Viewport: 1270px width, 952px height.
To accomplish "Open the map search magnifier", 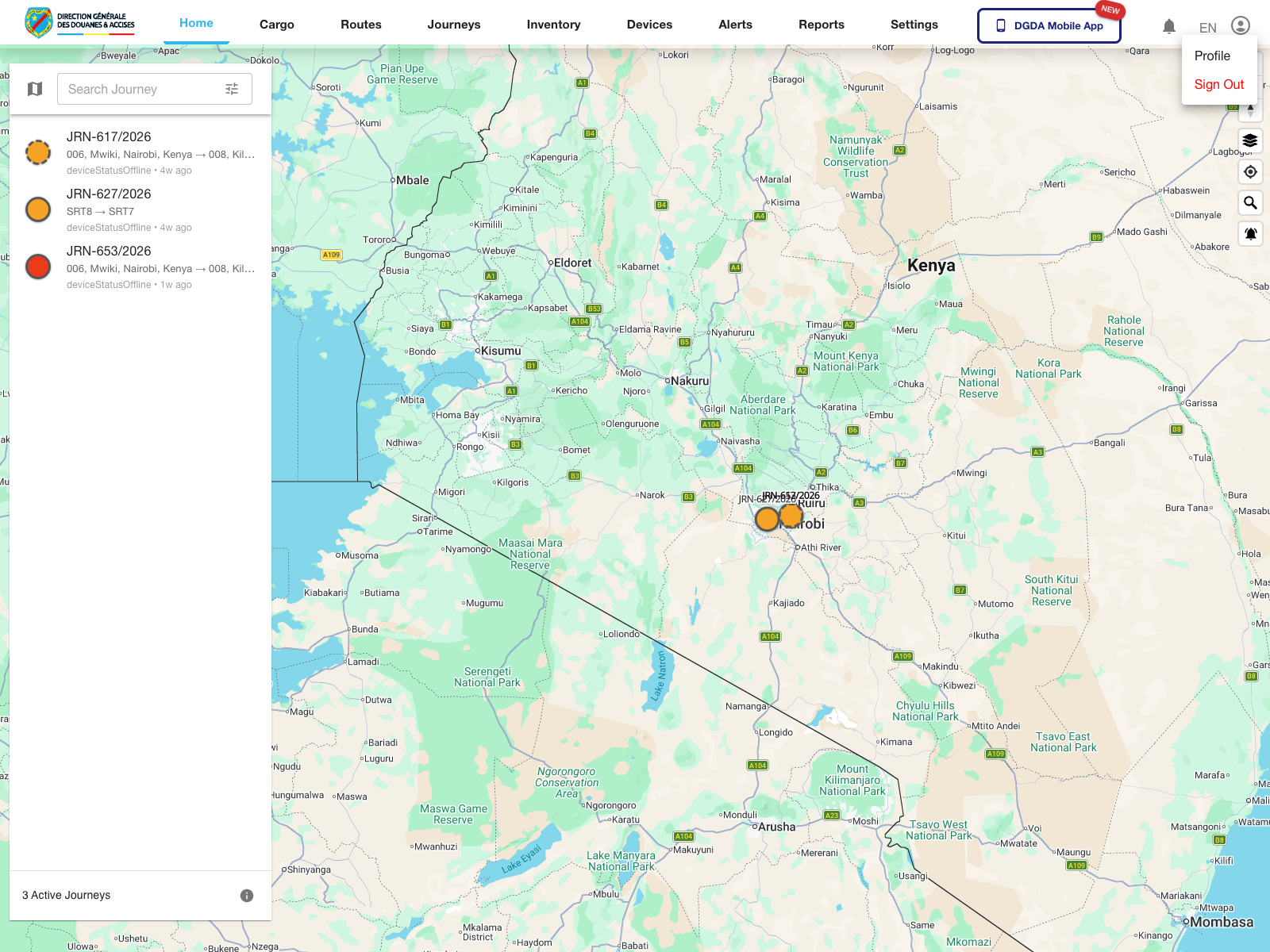I will (x=1250, y=203).
